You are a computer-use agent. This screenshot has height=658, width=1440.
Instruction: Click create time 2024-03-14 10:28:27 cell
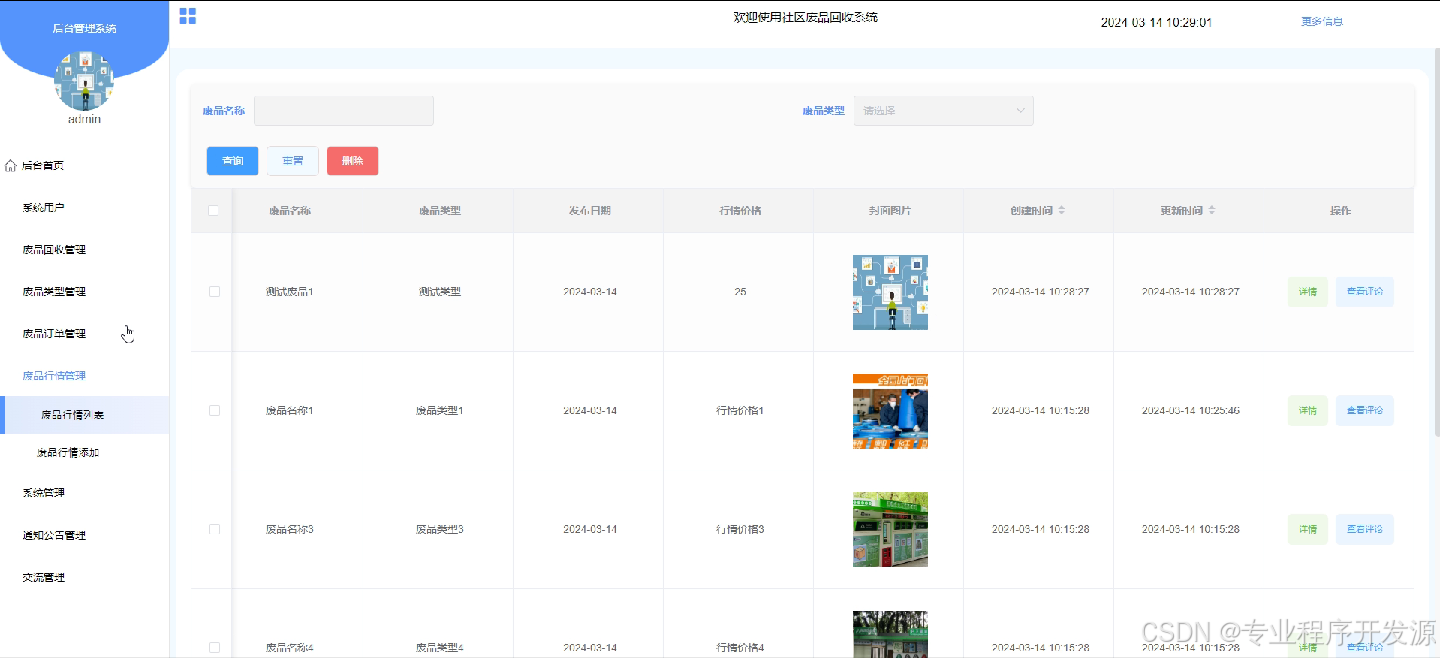1040,292
